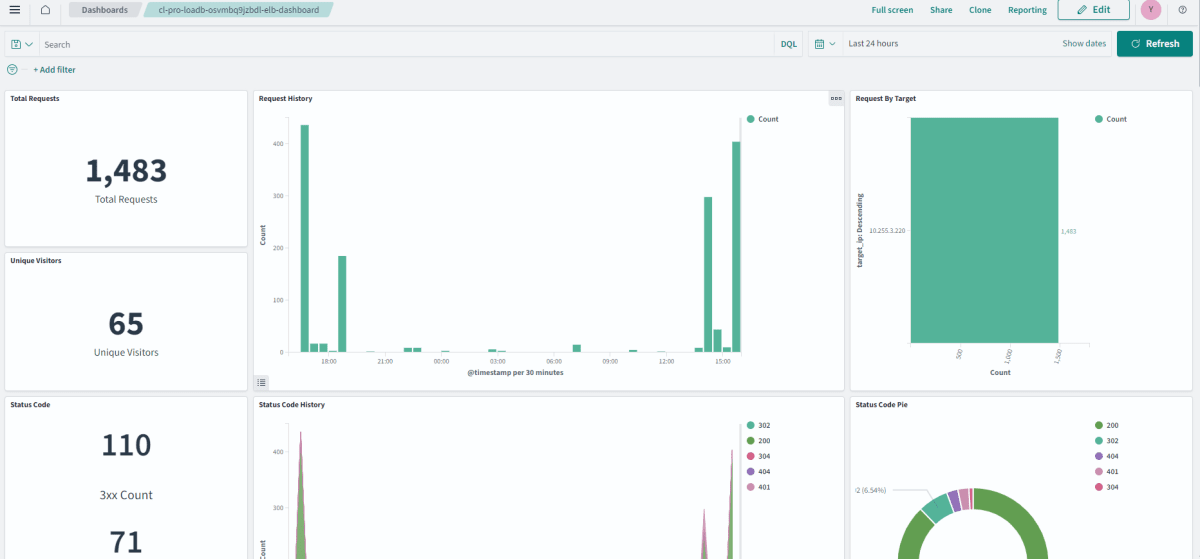The image size is (1200, 559).
Task: Click the filter options circle icon
Action: 12,70
